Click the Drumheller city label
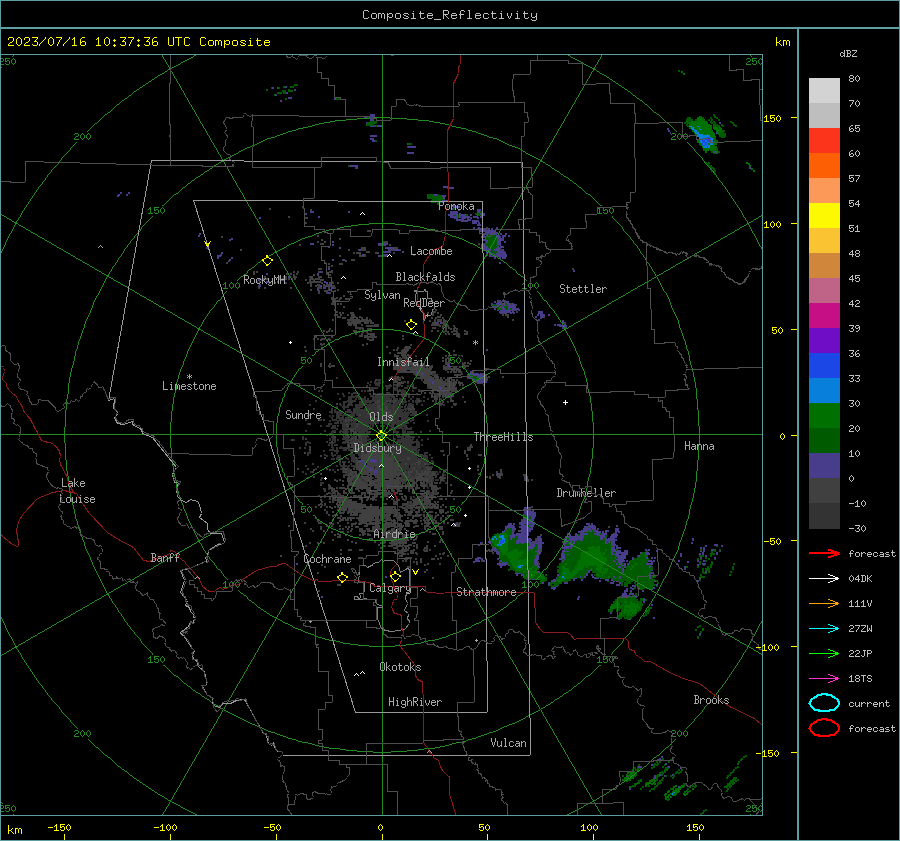This screenshot has width=900, height=841. click(x=586, y=493)
